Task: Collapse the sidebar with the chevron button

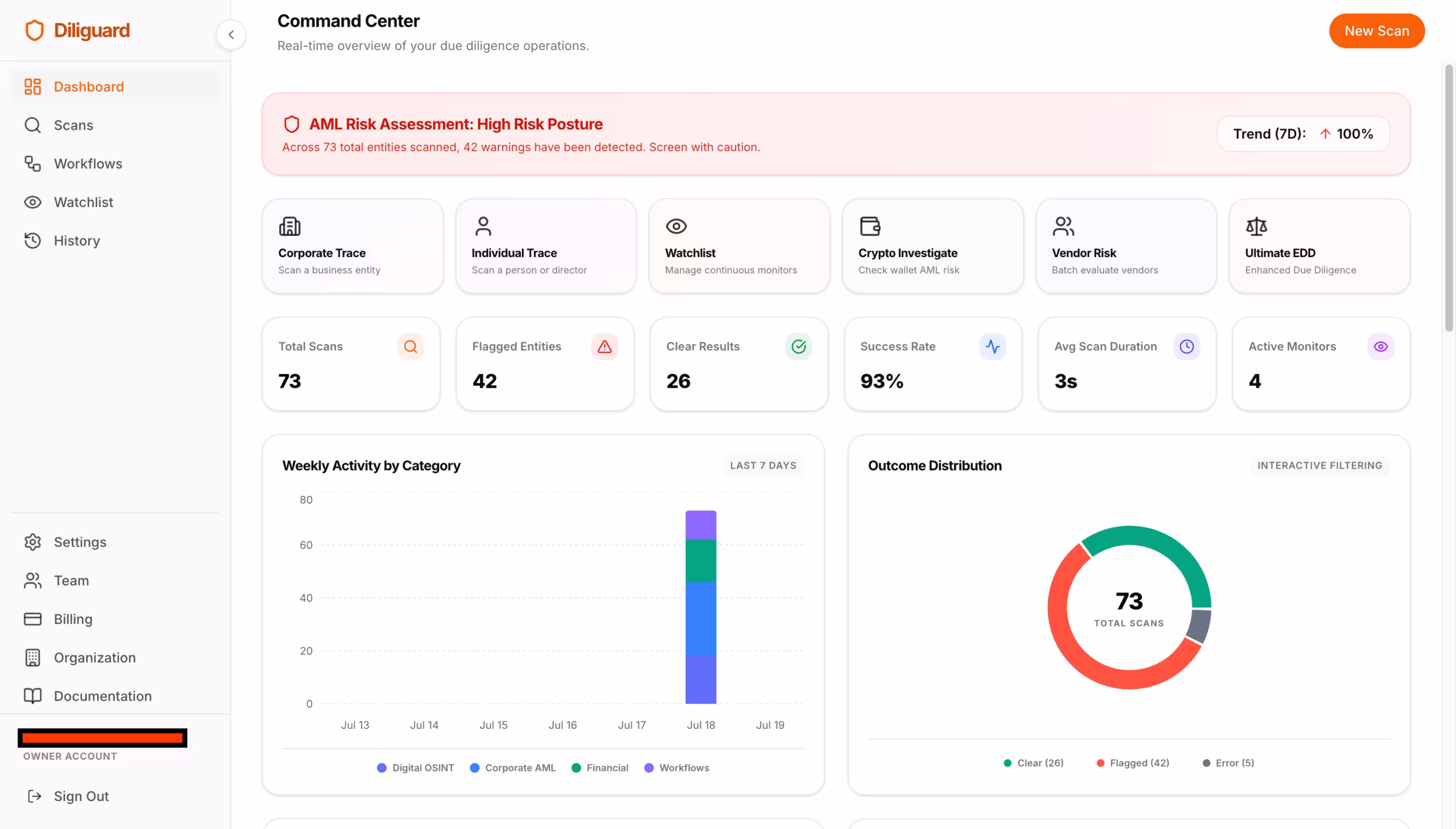Action: (x=230, y=35)
